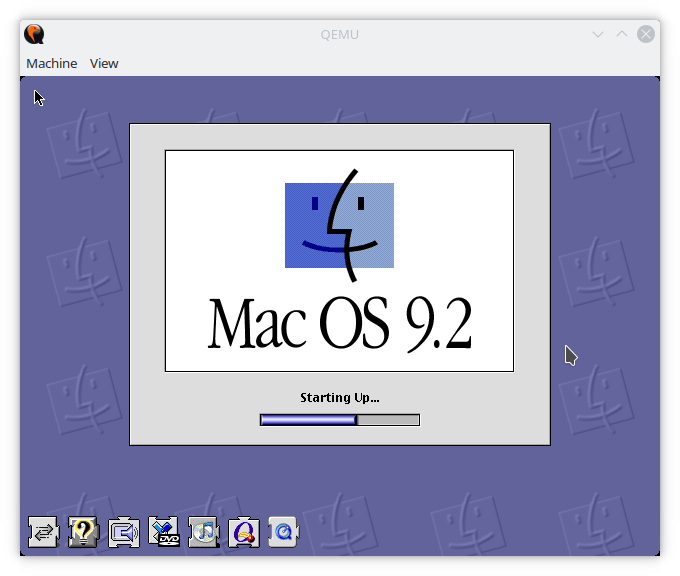
Task: Minimize the QEMU window
Action: 598,34
